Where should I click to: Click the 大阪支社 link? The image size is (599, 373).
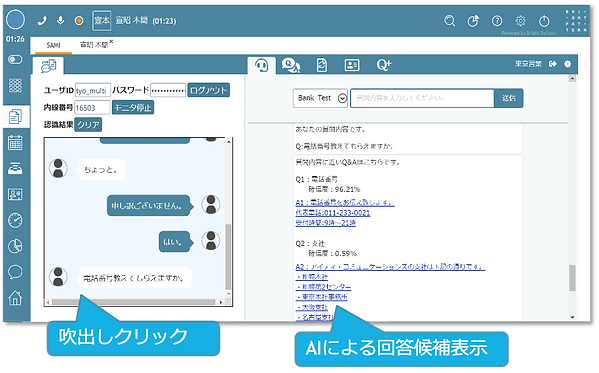pos(312,307)
